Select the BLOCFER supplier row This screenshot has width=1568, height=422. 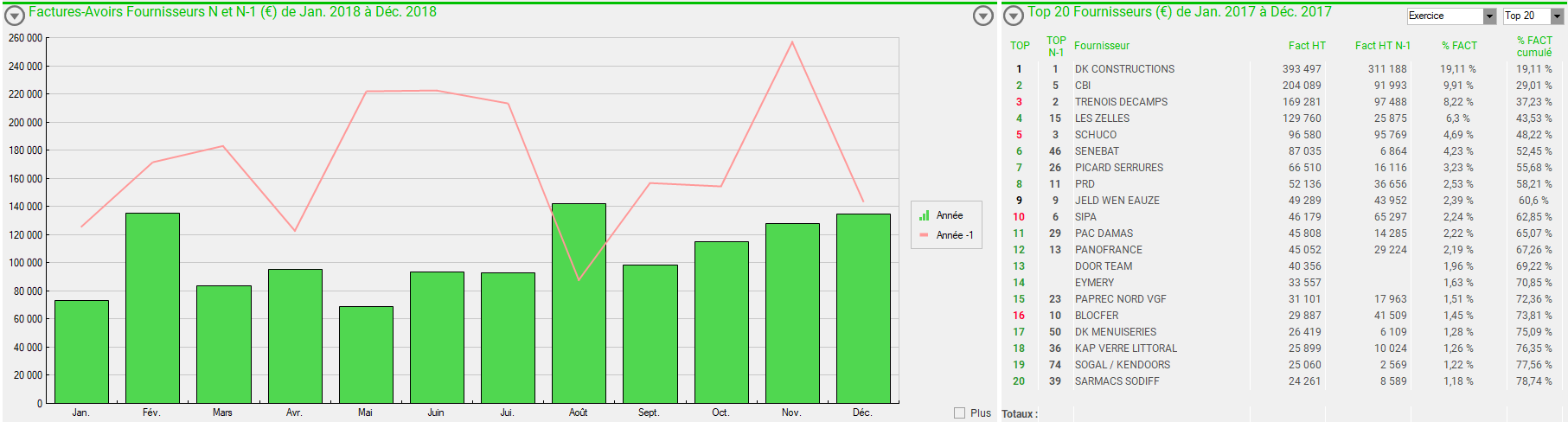click(1283, 316)
